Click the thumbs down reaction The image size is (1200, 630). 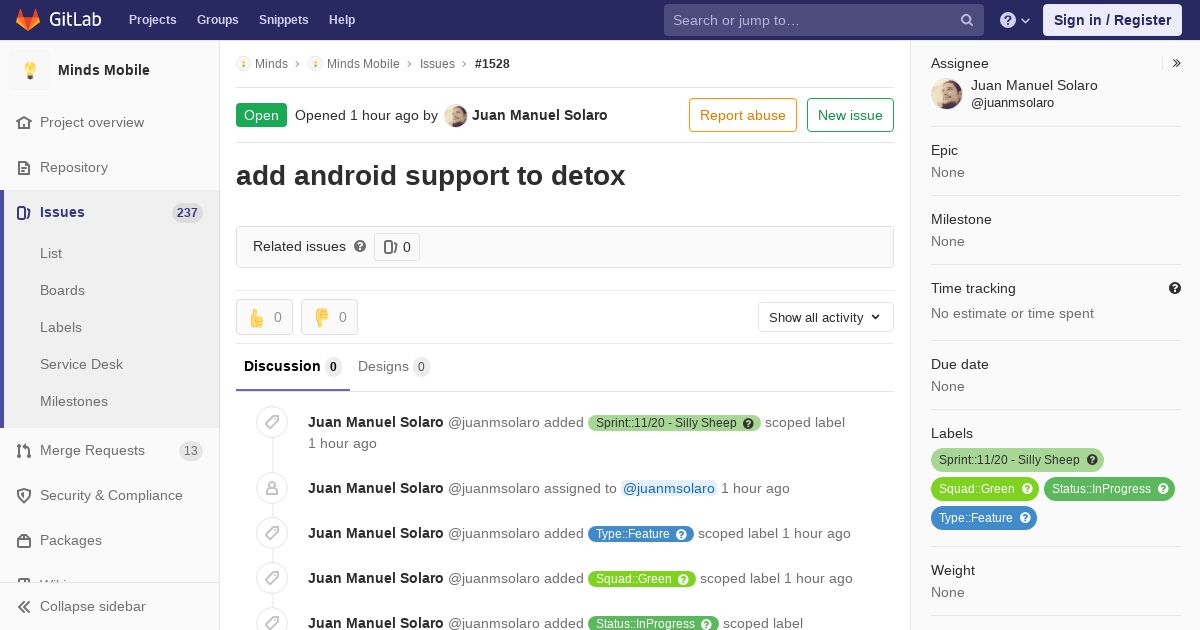[329, 317]
